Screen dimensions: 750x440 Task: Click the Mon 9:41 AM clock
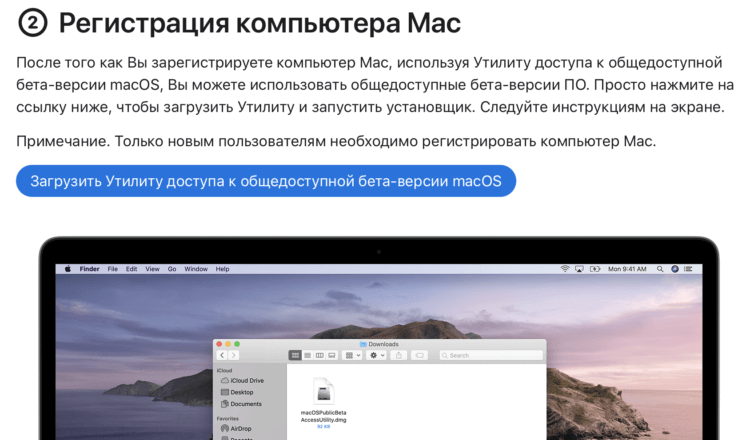[627, 269]
